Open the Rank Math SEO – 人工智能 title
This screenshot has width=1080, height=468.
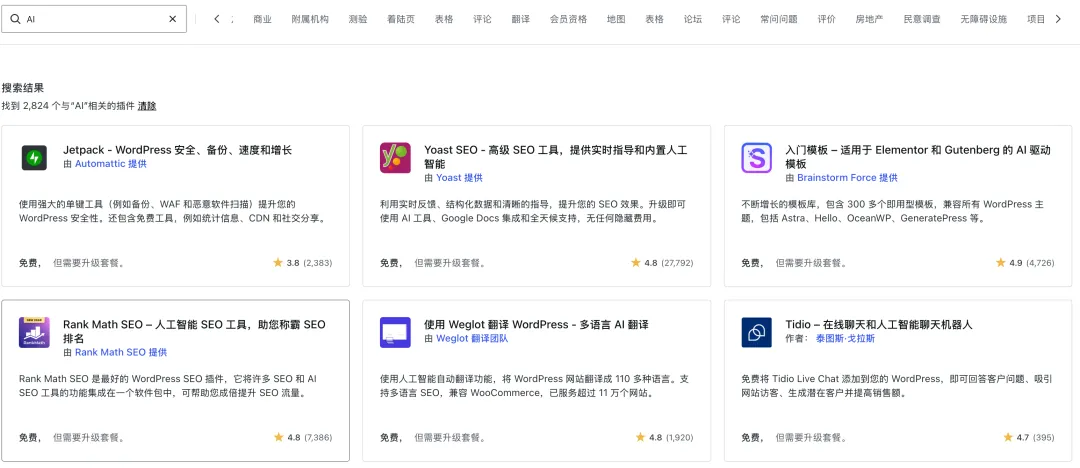(x=194, y=331)
